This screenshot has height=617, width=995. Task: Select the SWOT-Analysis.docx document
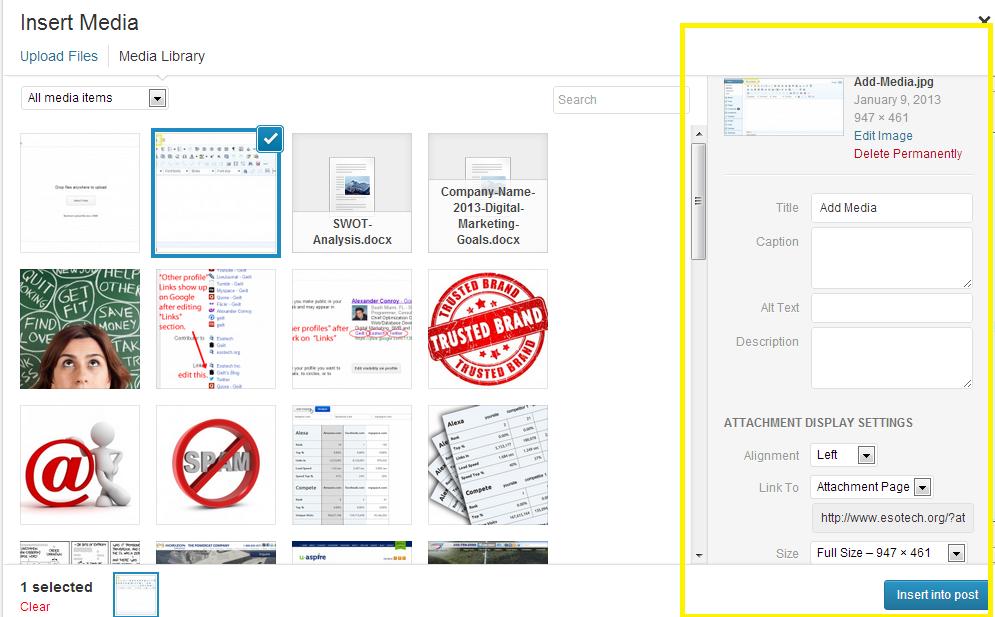click(352, 193)
